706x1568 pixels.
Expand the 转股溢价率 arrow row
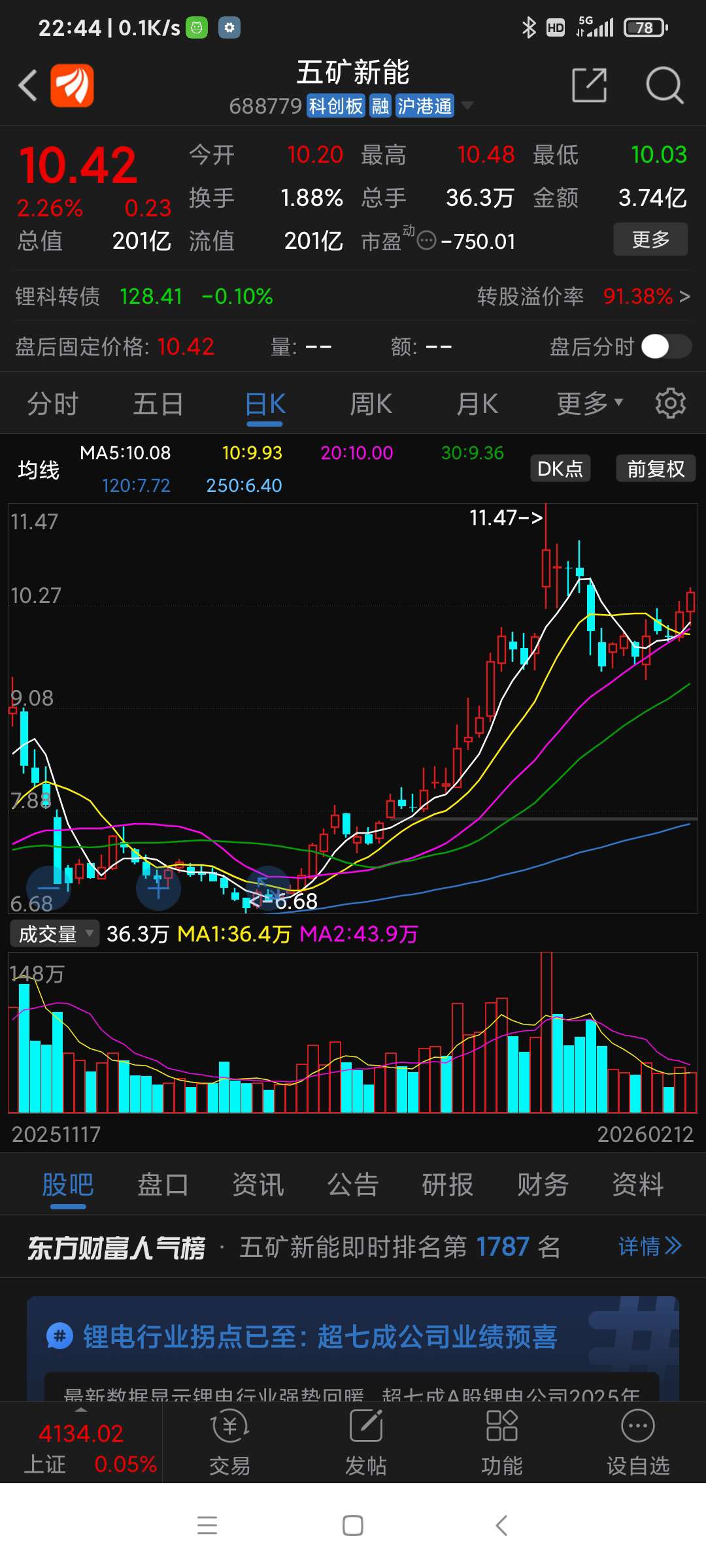coord(583,296)
